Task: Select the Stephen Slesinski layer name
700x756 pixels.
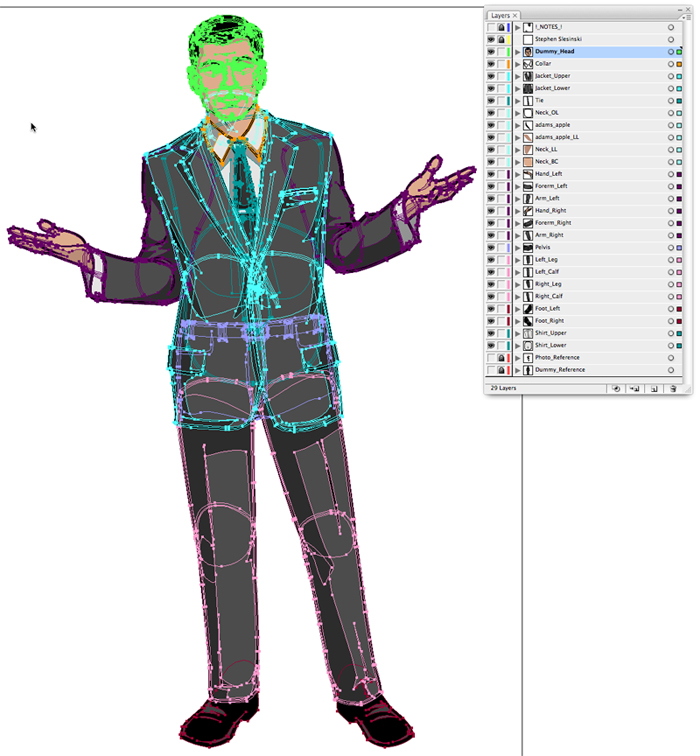Action: (x=558, y=40)
